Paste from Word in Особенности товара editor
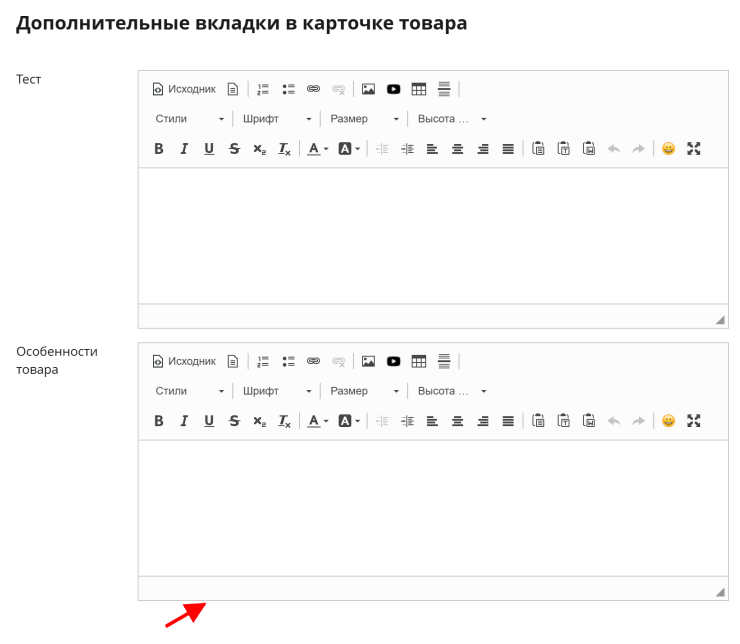The image size is (740, 644). [589, 421]
